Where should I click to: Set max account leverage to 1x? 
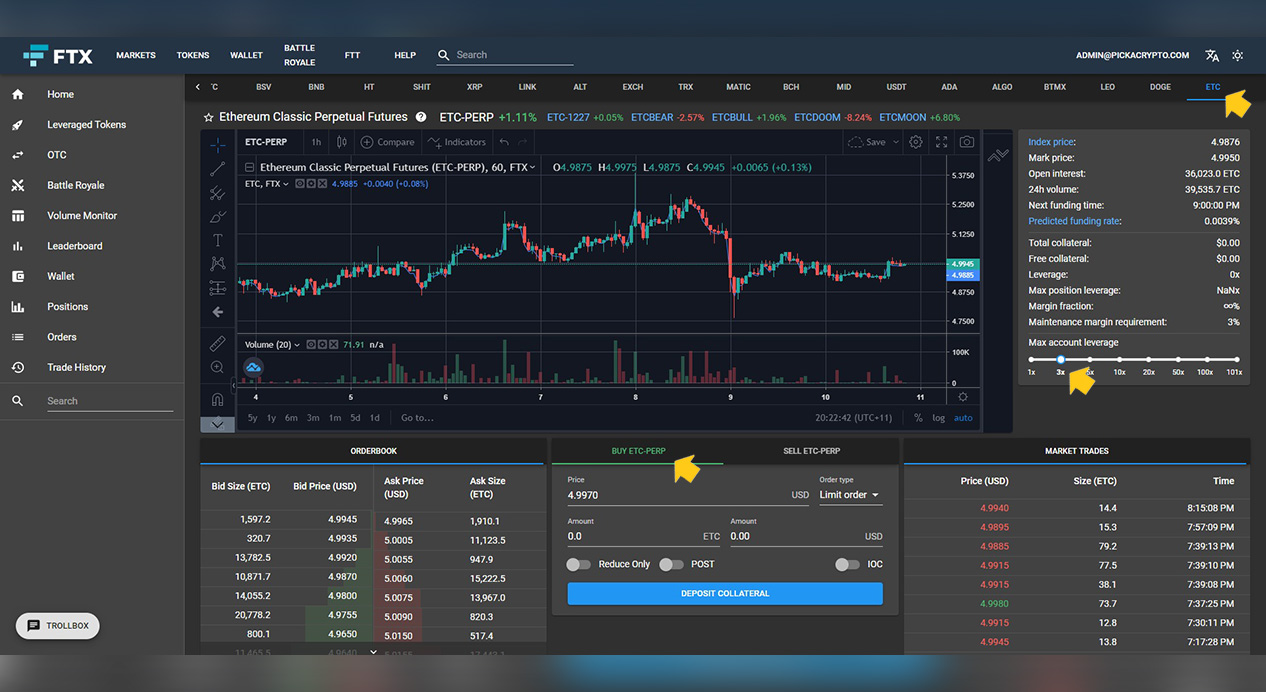(x=1031, y=360)
